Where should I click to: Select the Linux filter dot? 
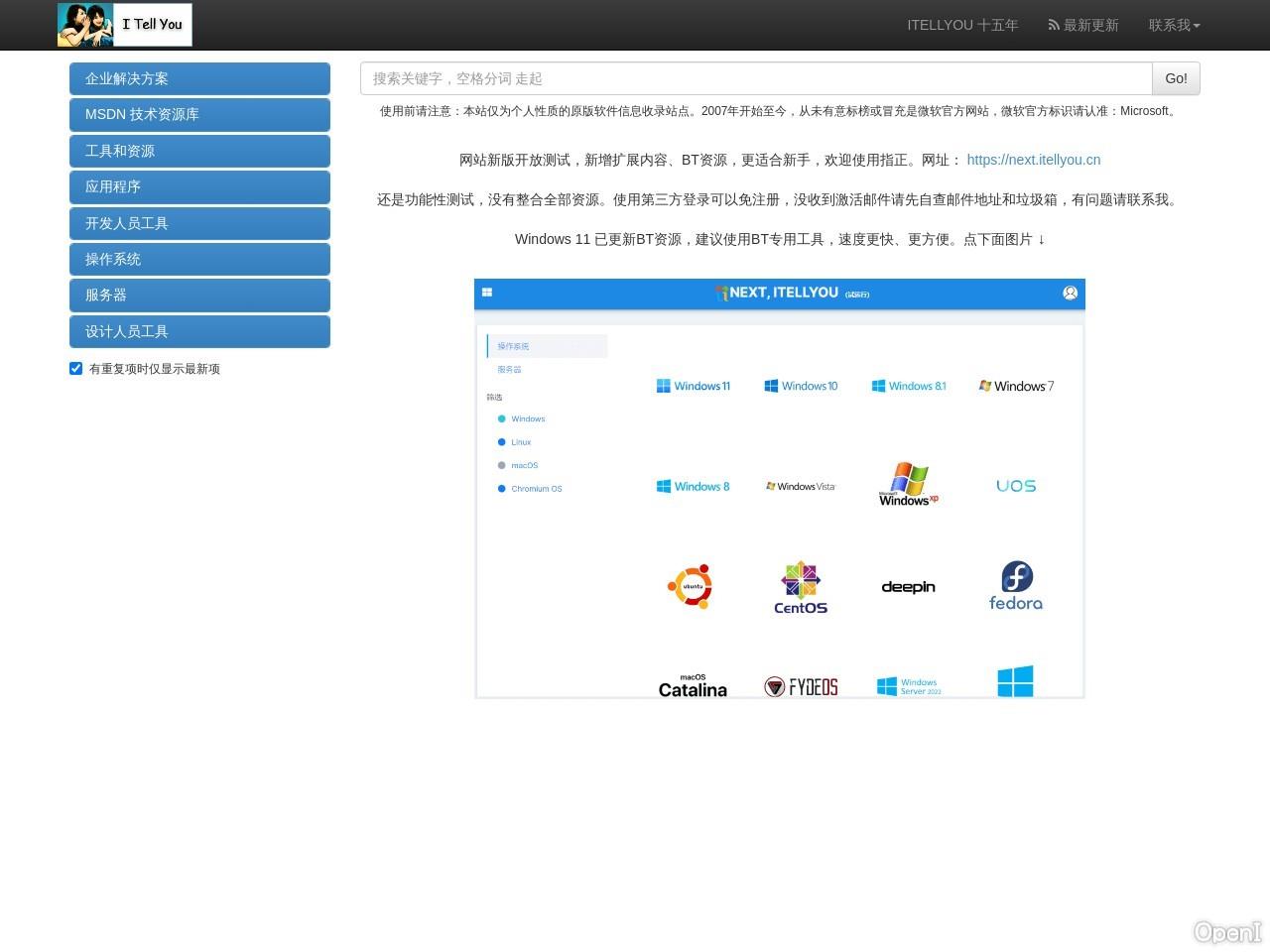[x=502, y=442]
